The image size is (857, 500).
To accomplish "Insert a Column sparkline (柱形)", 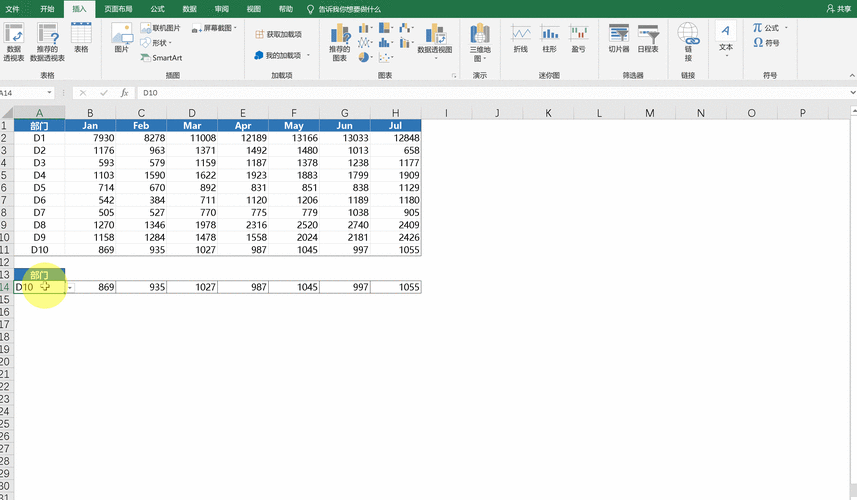I will coord(549,38).
